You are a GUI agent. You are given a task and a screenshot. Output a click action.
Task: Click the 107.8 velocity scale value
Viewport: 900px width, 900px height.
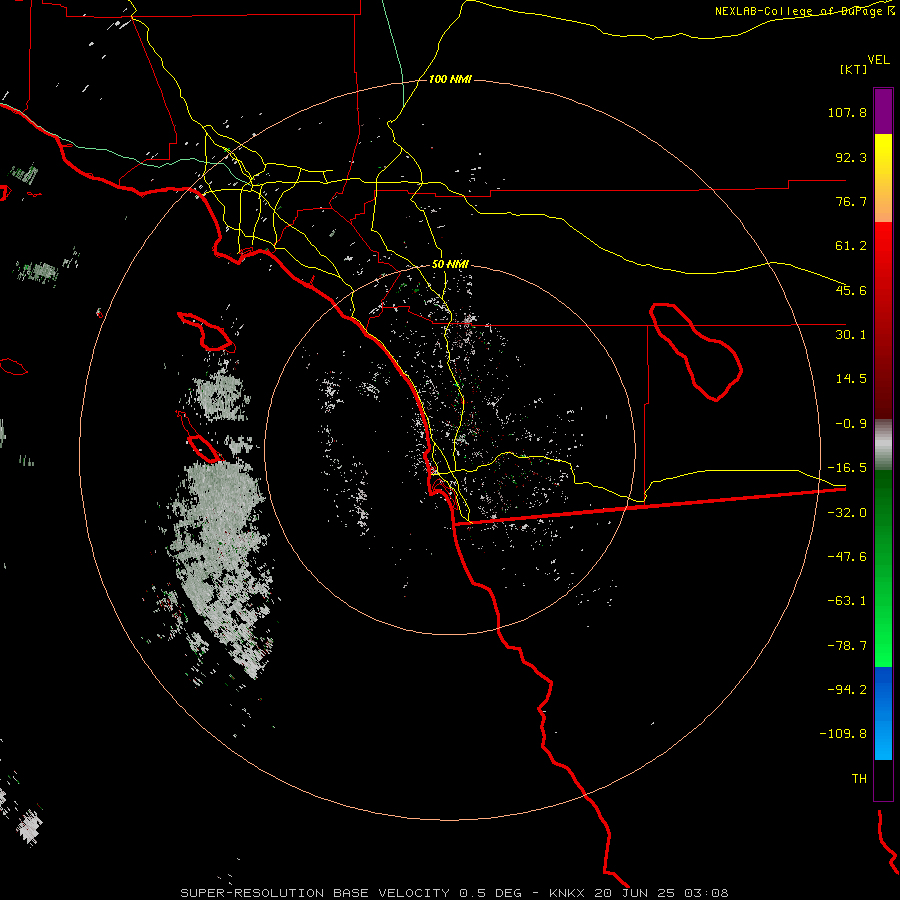(847, 112)
